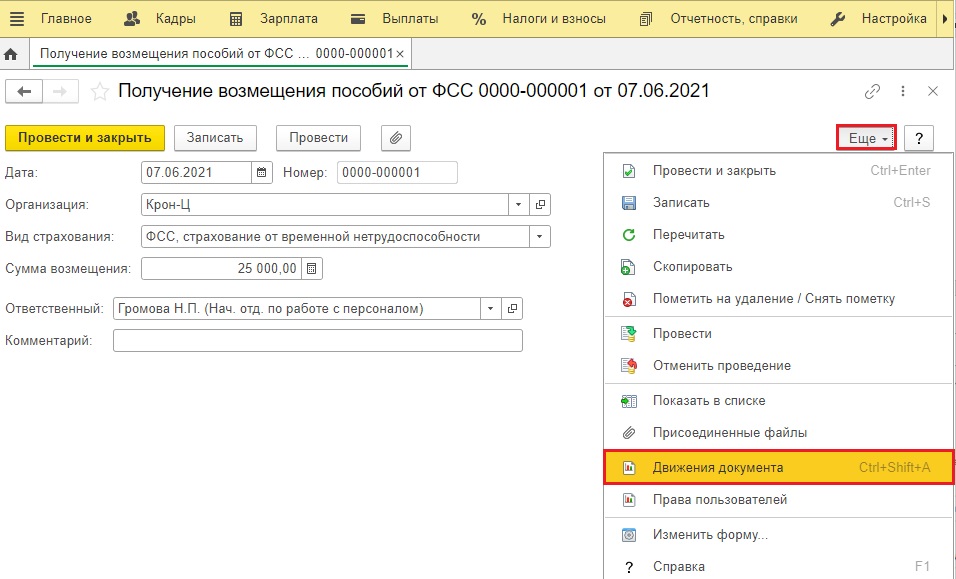Viewport: 956px width, 579px height.
Task: Click the back navigation arrow
Action: [24, 91]
